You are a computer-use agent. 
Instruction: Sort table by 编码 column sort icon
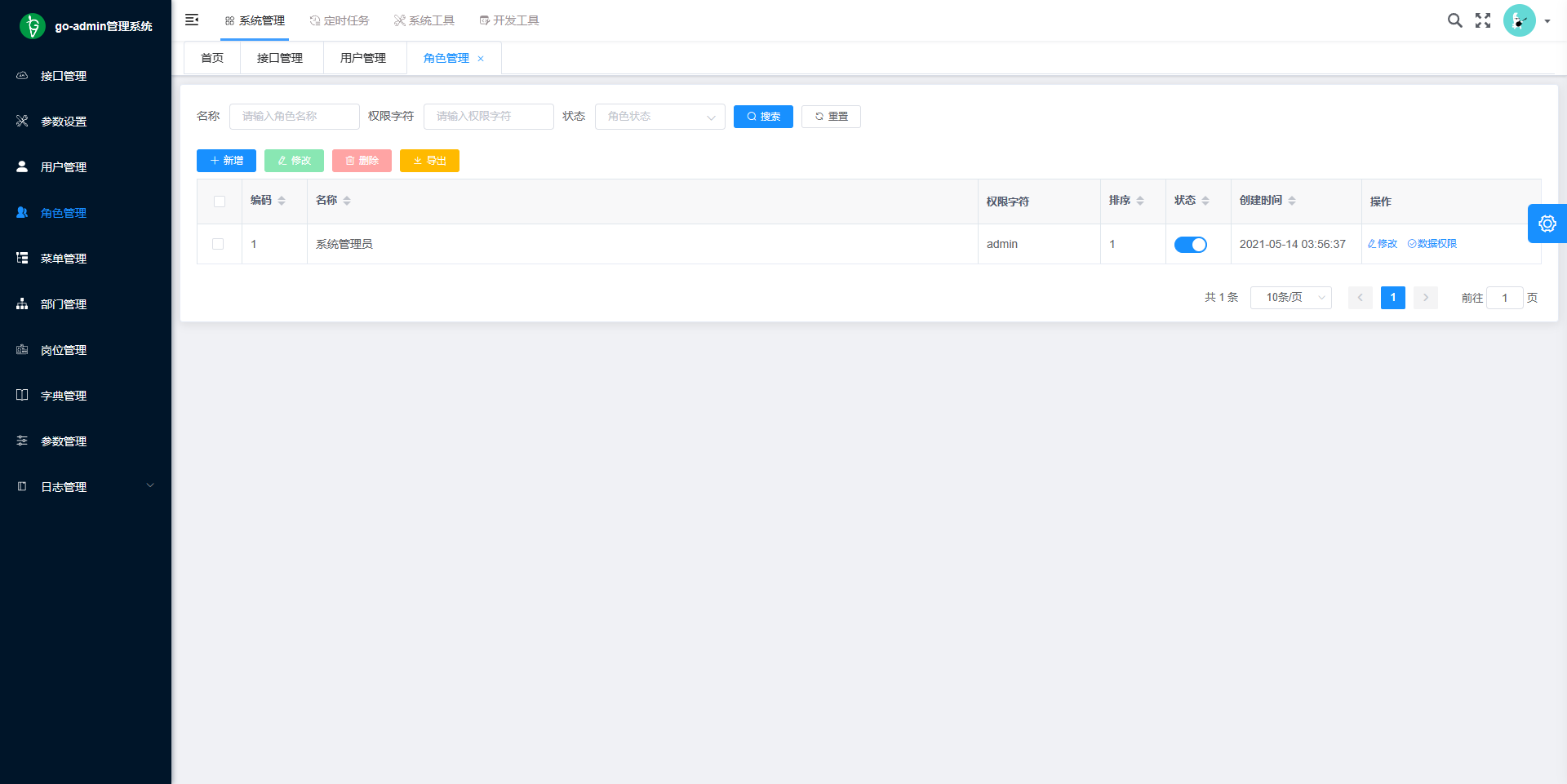point(282,201)
